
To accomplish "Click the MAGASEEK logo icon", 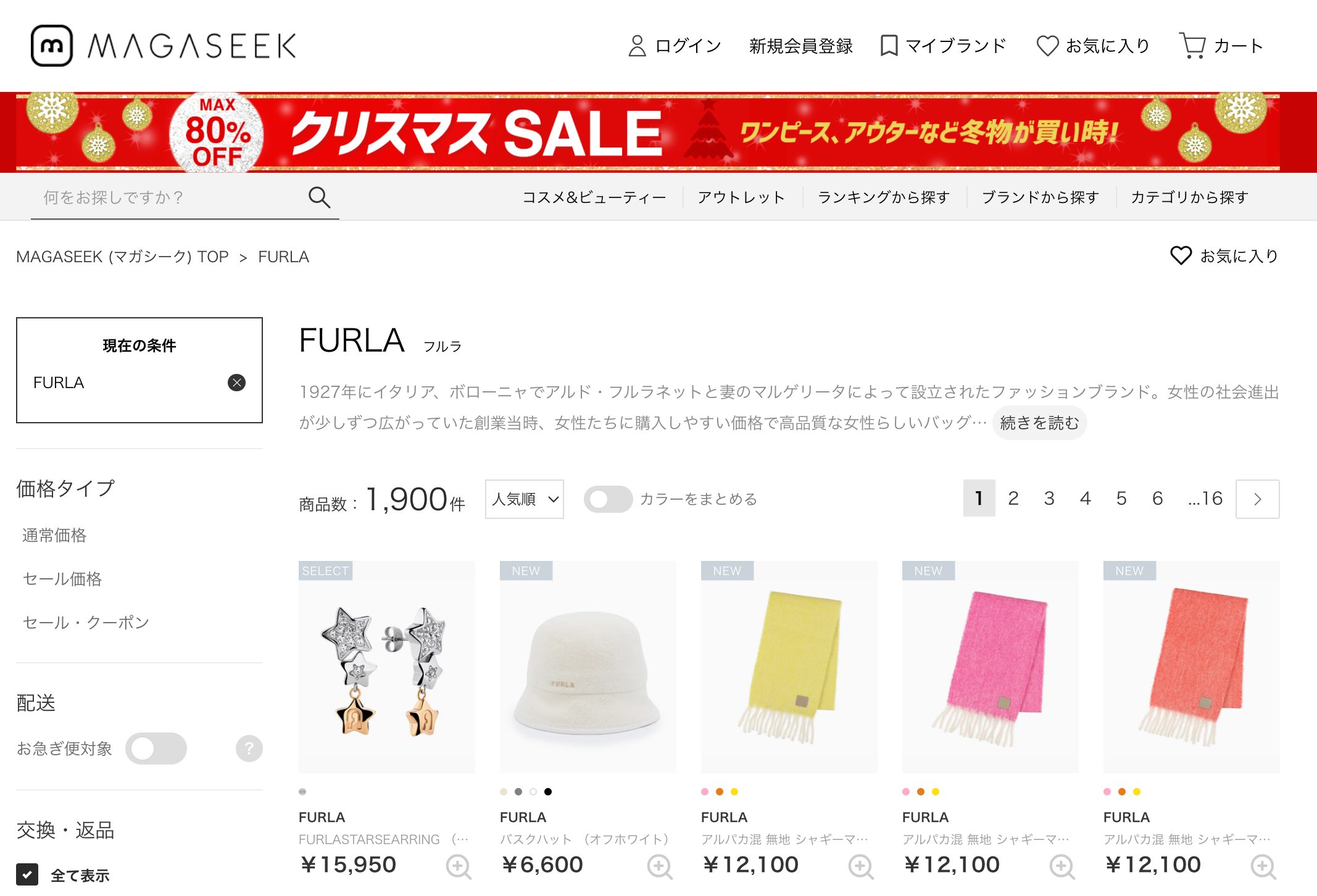I will pos(52,46).
